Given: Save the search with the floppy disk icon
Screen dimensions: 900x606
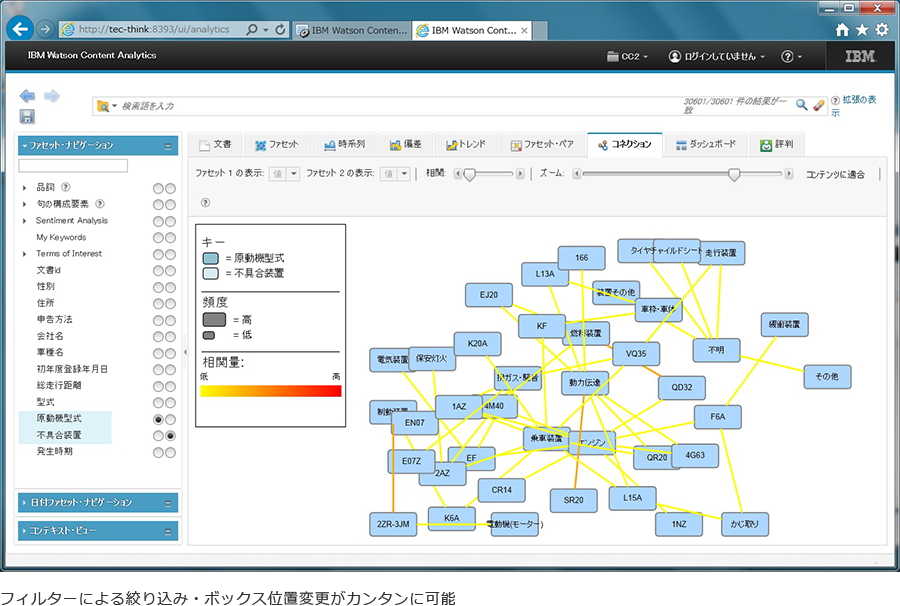Looking at the screenshot, I should pyautogui.click(x=27, y=116).
